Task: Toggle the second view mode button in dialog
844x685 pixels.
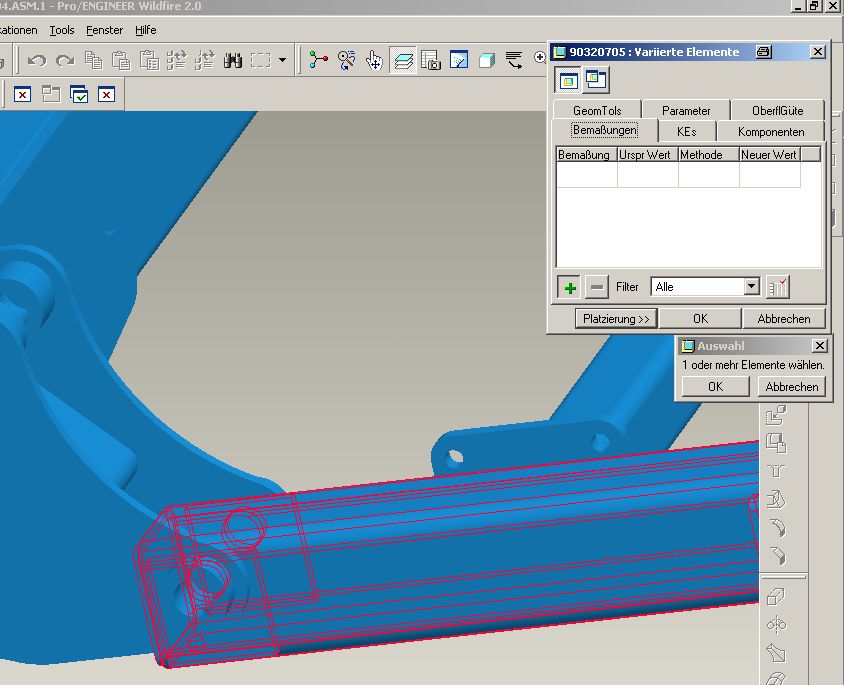Action: pos(596,80)
